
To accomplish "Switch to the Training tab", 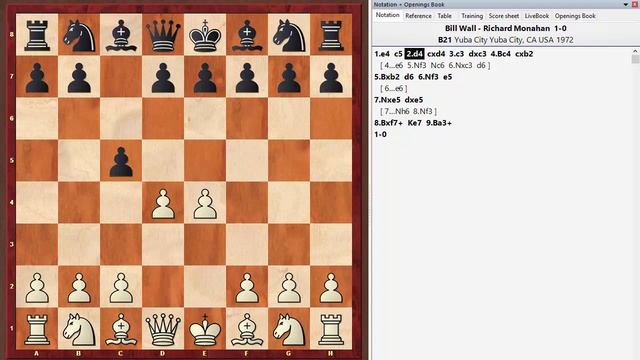I will click(x=472, y=16).
